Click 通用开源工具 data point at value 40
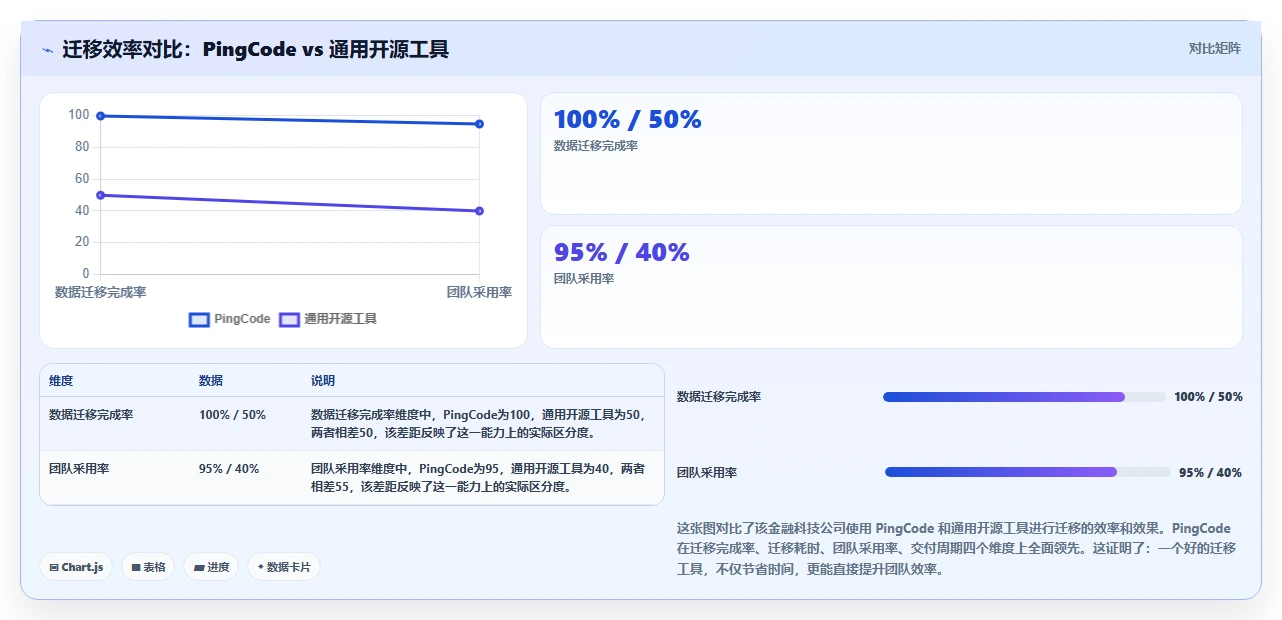The width and height of the screenshot is (1282, 620). tap(480, 211)
